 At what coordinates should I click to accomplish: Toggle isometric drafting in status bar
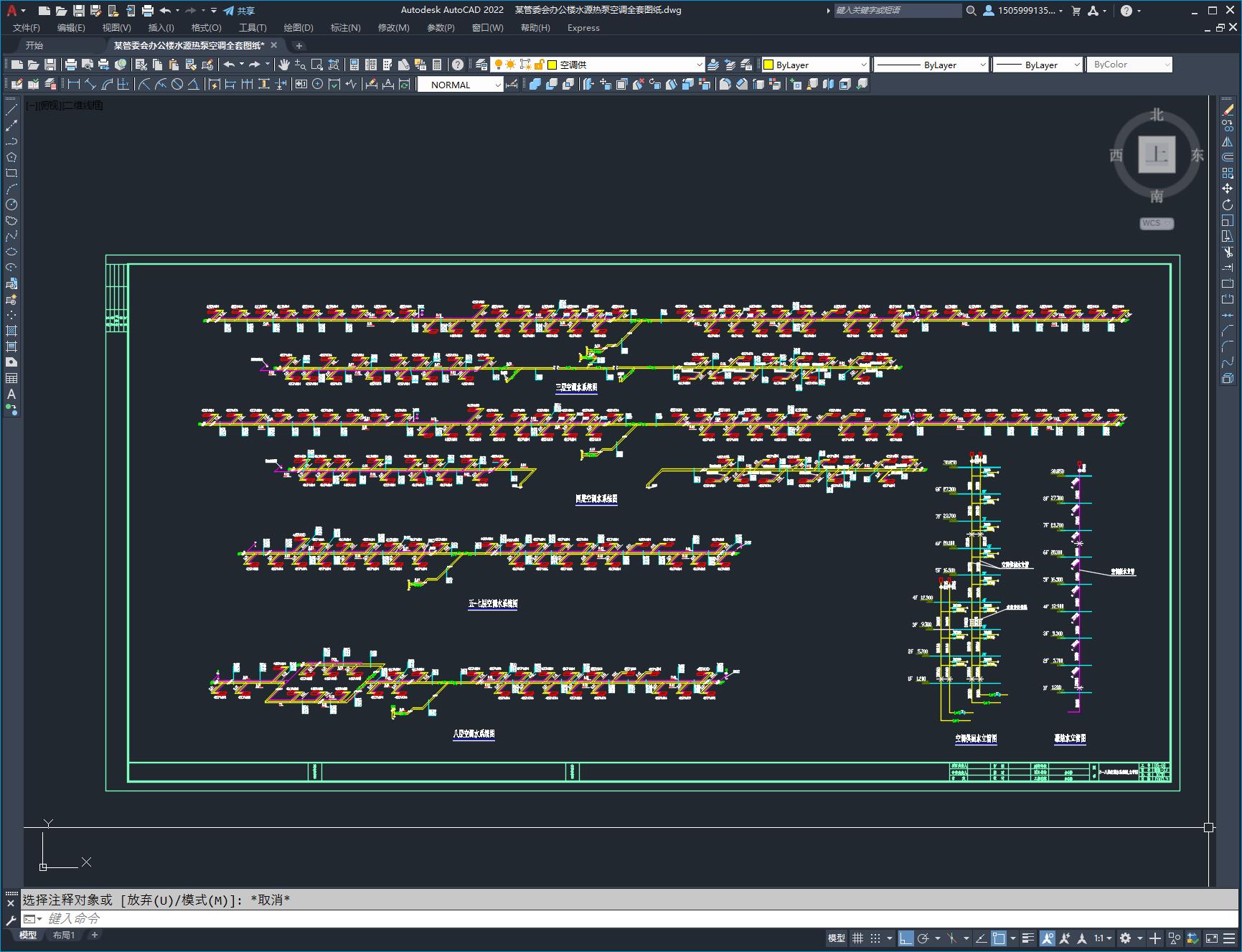pyautogui.click(x=952, y=938)
